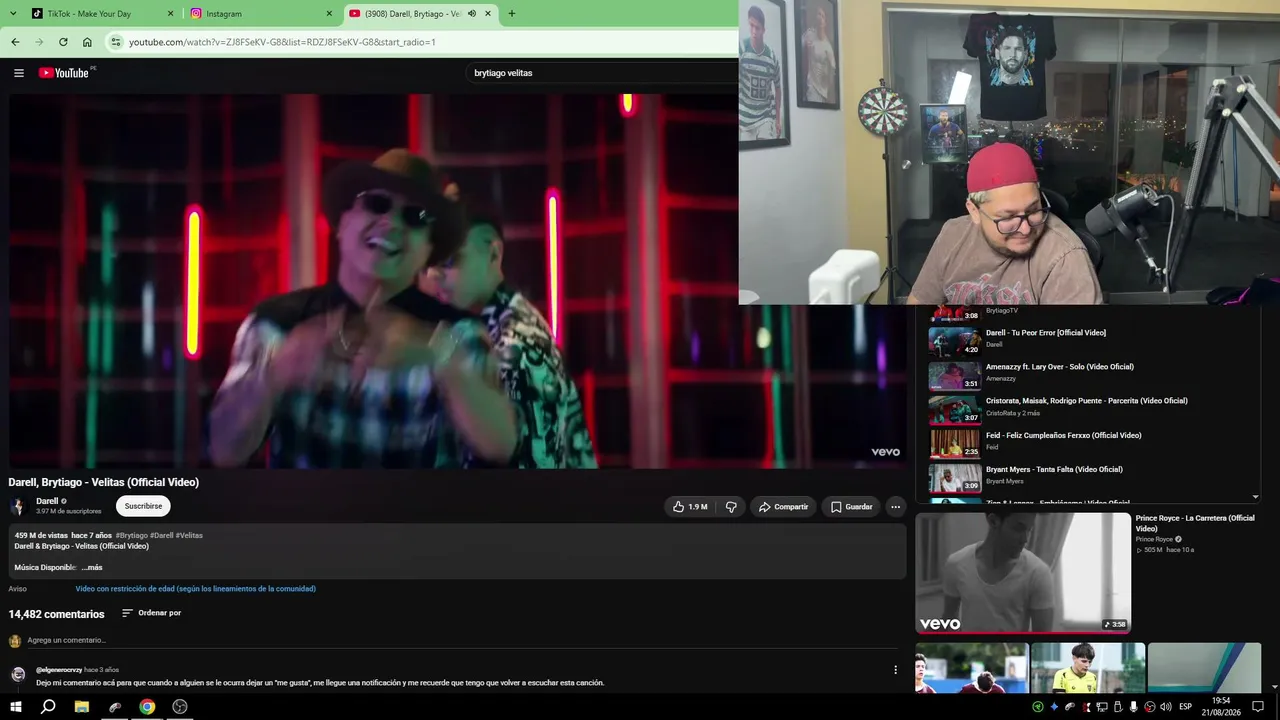Go to the YouTube home logo
This screenshot has height=720, width=1280.
click(64, 73)
